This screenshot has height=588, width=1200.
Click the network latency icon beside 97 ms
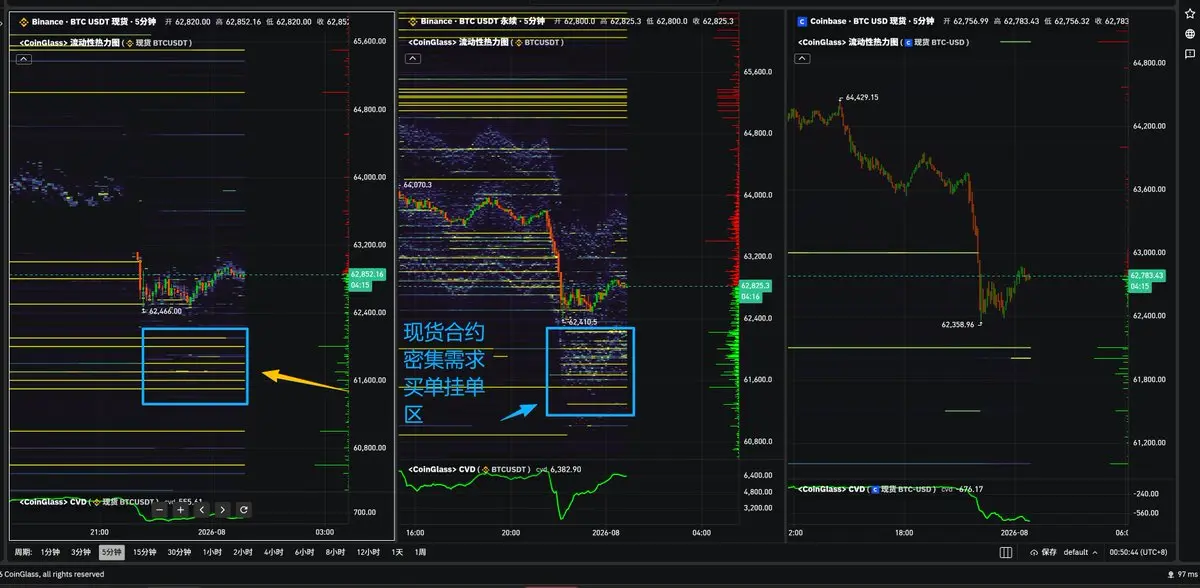tap(1170, 575)
